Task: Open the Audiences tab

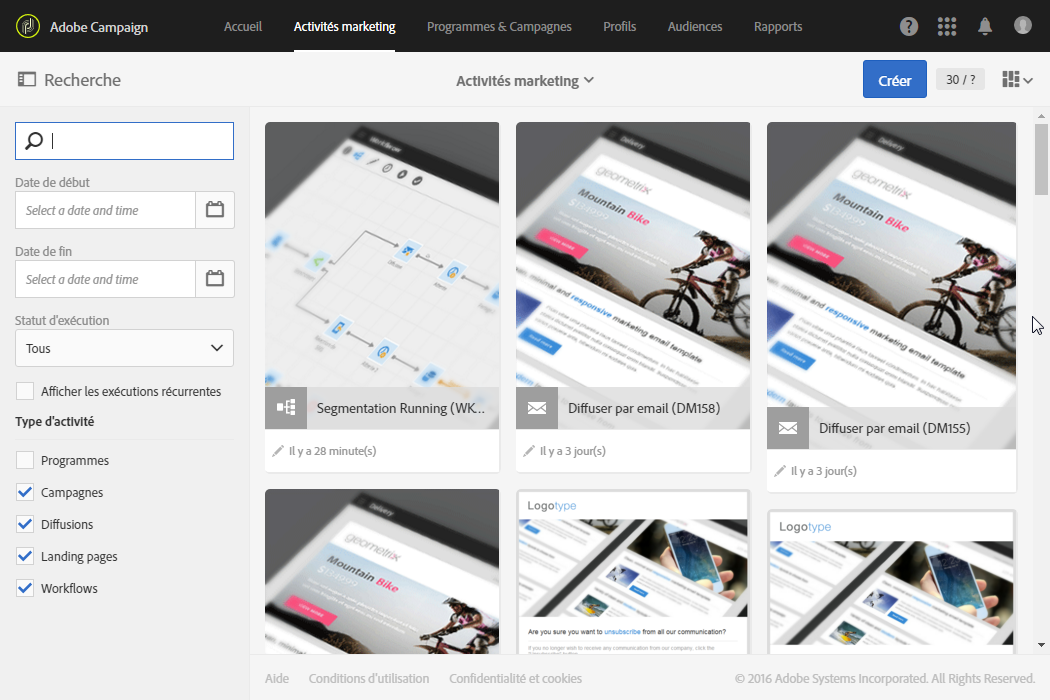Action: pos(694,27)
